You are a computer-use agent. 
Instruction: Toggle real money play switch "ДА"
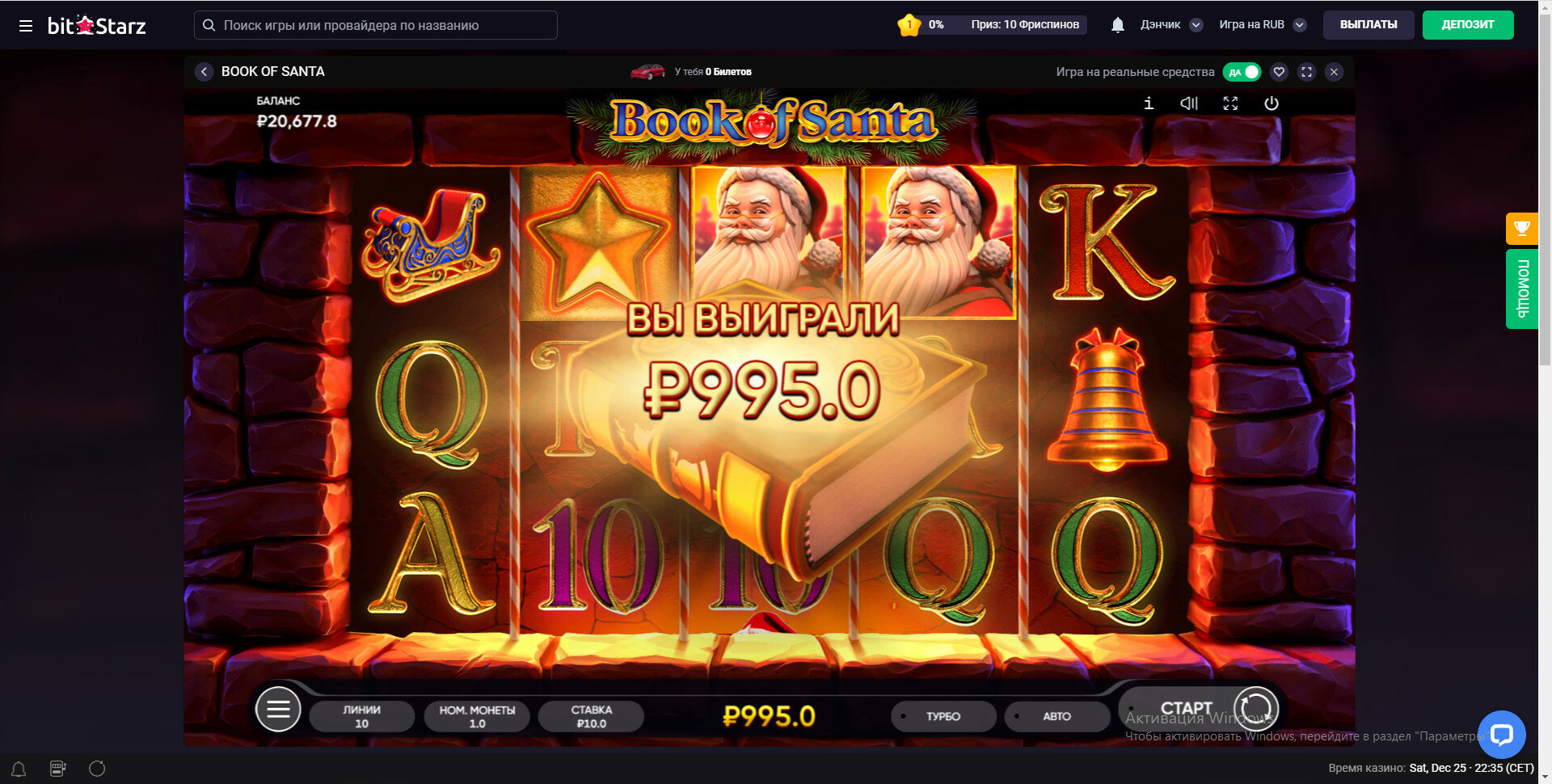[x=1242, y=72]
